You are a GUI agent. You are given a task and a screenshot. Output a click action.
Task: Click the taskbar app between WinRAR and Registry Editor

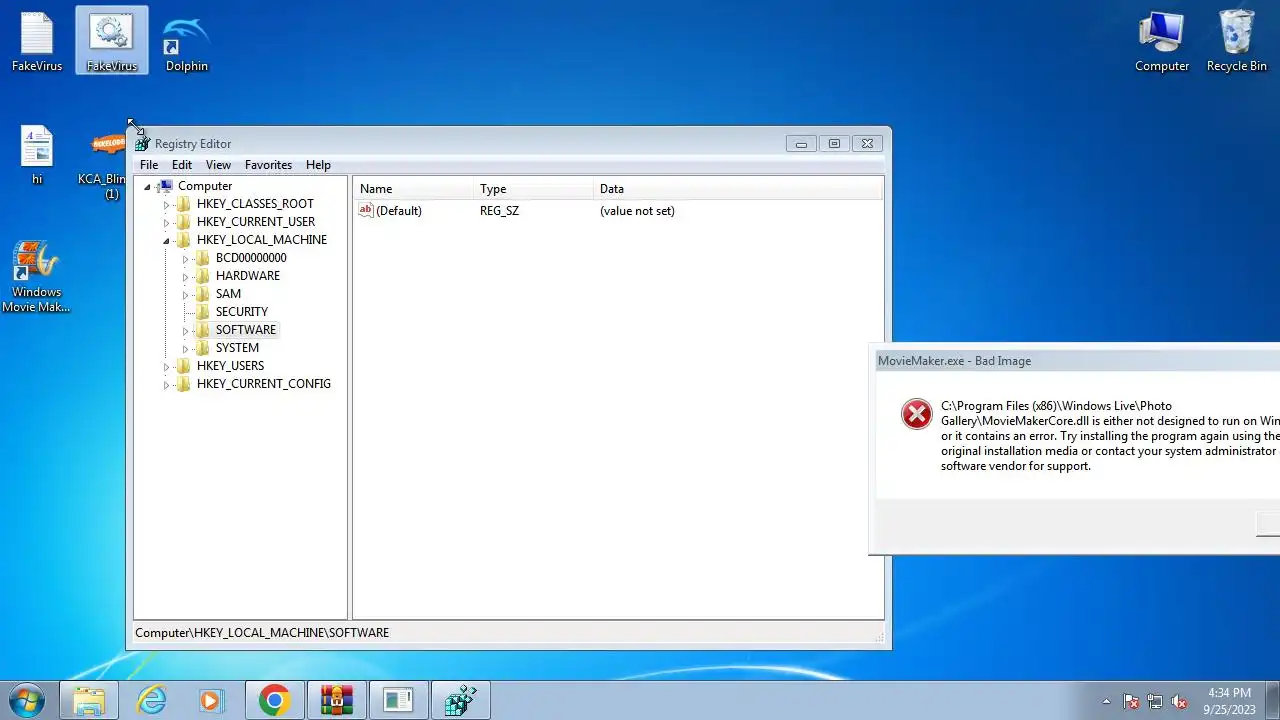tap(398, 700)
